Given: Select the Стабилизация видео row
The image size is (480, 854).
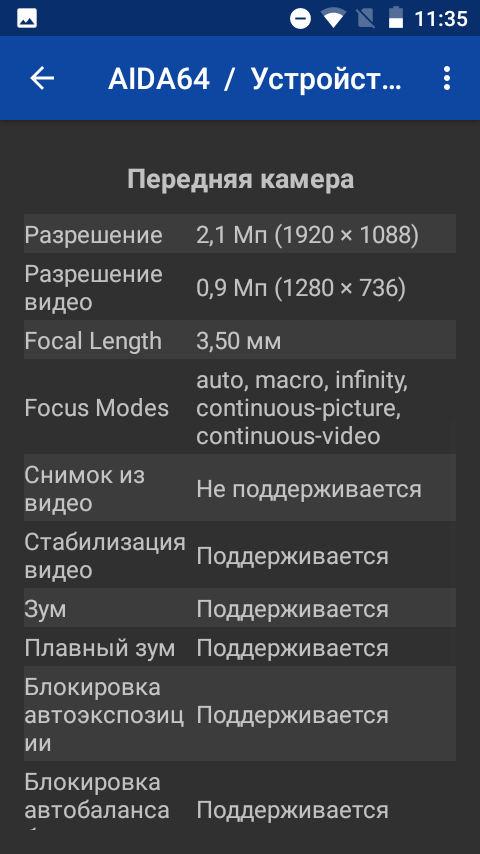Looking at the screenshot, I should tap(240, 554).
